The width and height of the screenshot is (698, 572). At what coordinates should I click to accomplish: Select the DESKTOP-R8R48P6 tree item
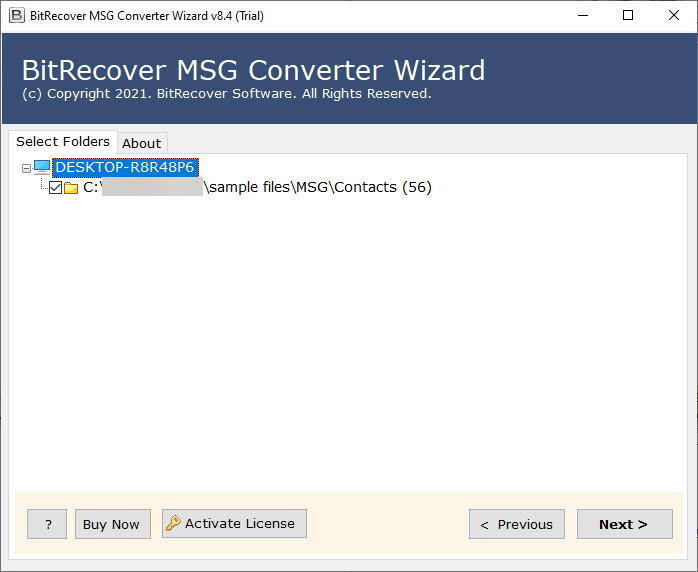coord(125,167)
